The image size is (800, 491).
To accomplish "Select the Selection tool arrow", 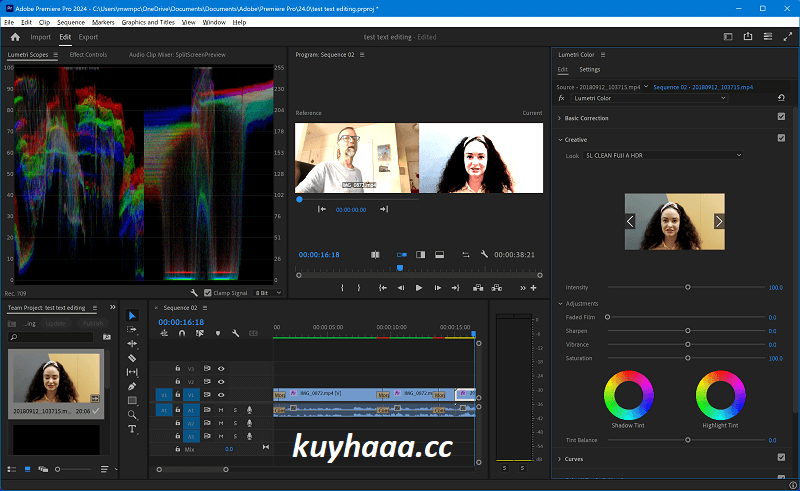I will (x=132, y=315).
